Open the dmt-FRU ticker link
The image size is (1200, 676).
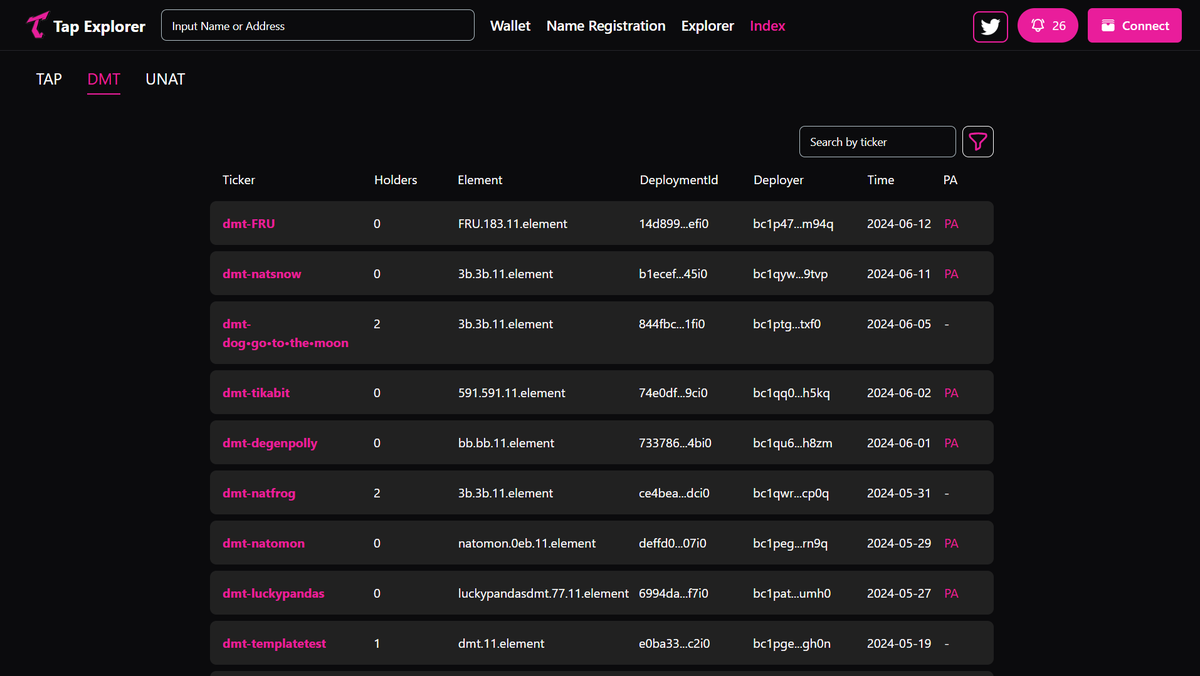click(x=249, y=224)
